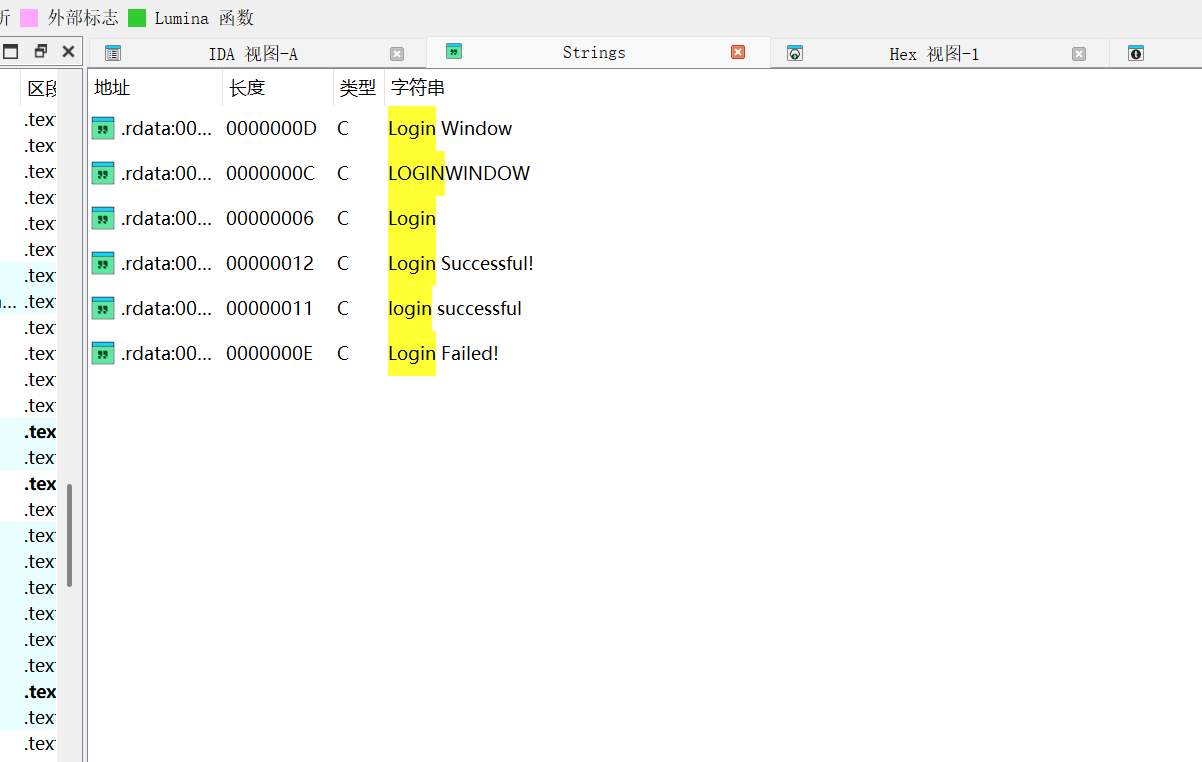Sort by the 地址 column header

(155, 88)
